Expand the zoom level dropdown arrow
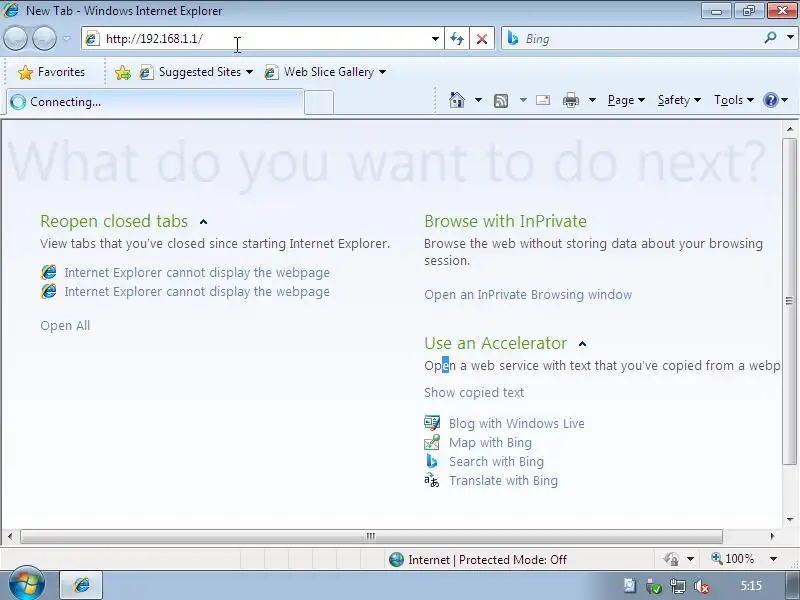Image resolution: width=800 pixels, height=600 pixels. (x=773, y=559)
